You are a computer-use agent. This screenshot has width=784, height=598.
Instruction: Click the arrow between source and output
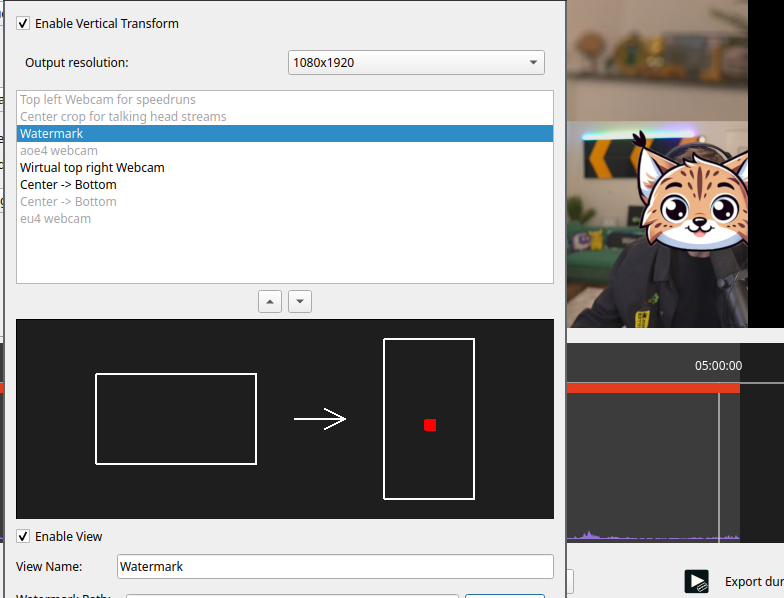[x=320, y=420]
